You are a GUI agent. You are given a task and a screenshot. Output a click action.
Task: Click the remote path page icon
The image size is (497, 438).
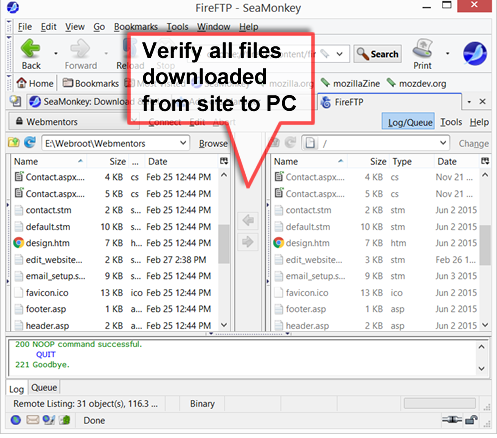click(x=310, y=143)
